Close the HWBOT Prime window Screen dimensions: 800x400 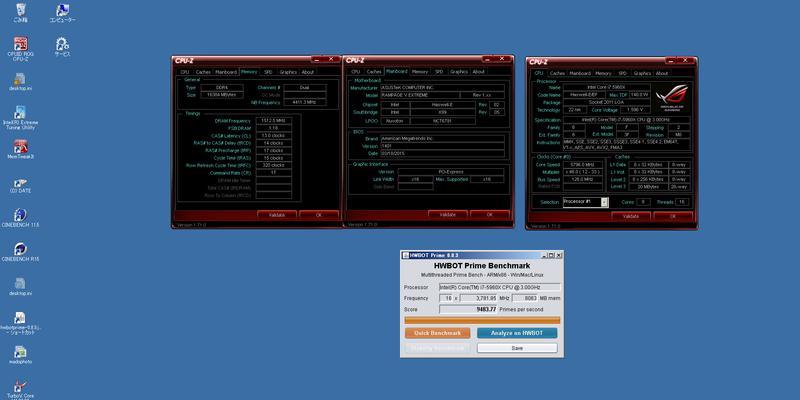pyautogui.click(x=559, y=255)
